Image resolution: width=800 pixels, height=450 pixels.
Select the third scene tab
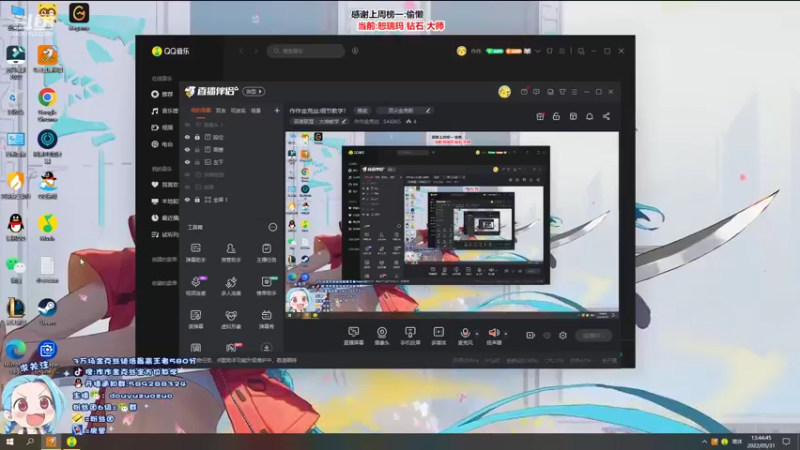click(238, 110)
